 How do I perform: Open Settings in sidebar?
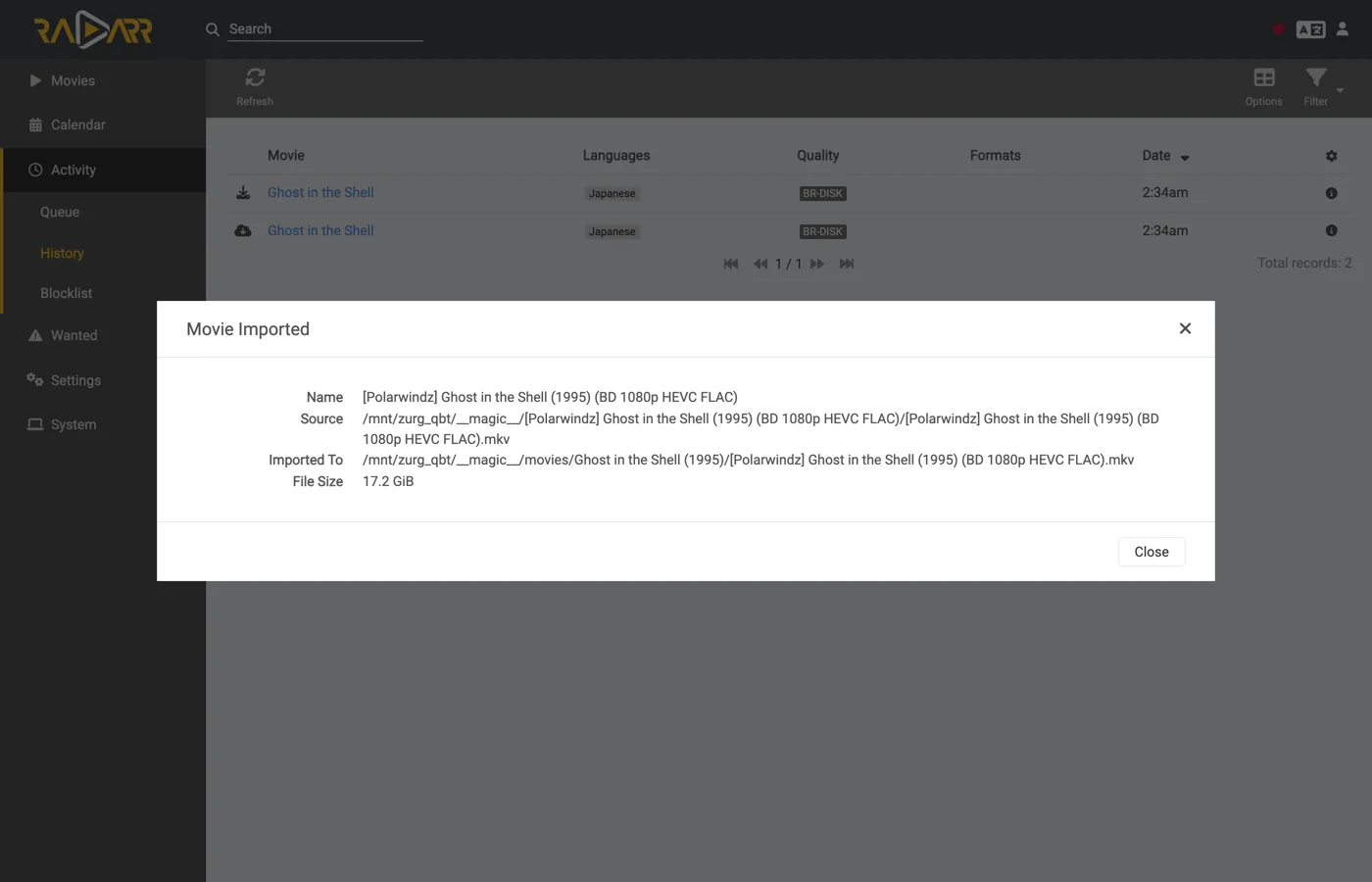click(103, 380)
